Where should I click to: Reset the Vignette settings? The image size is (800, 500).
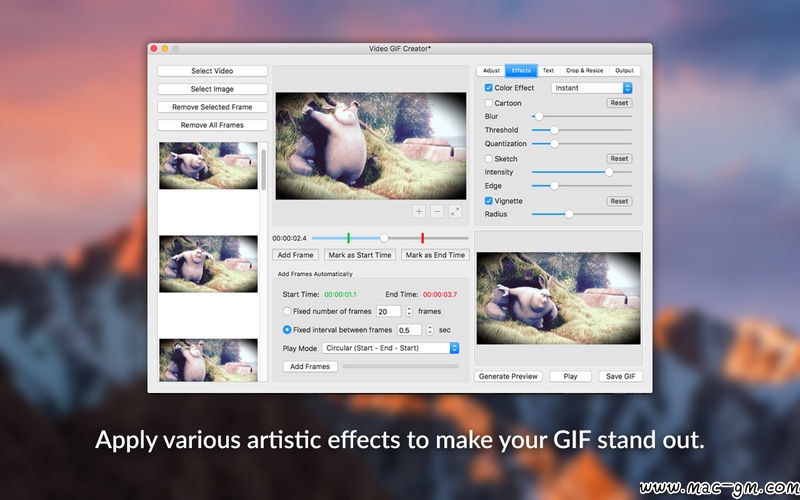(x=619, y=201)
